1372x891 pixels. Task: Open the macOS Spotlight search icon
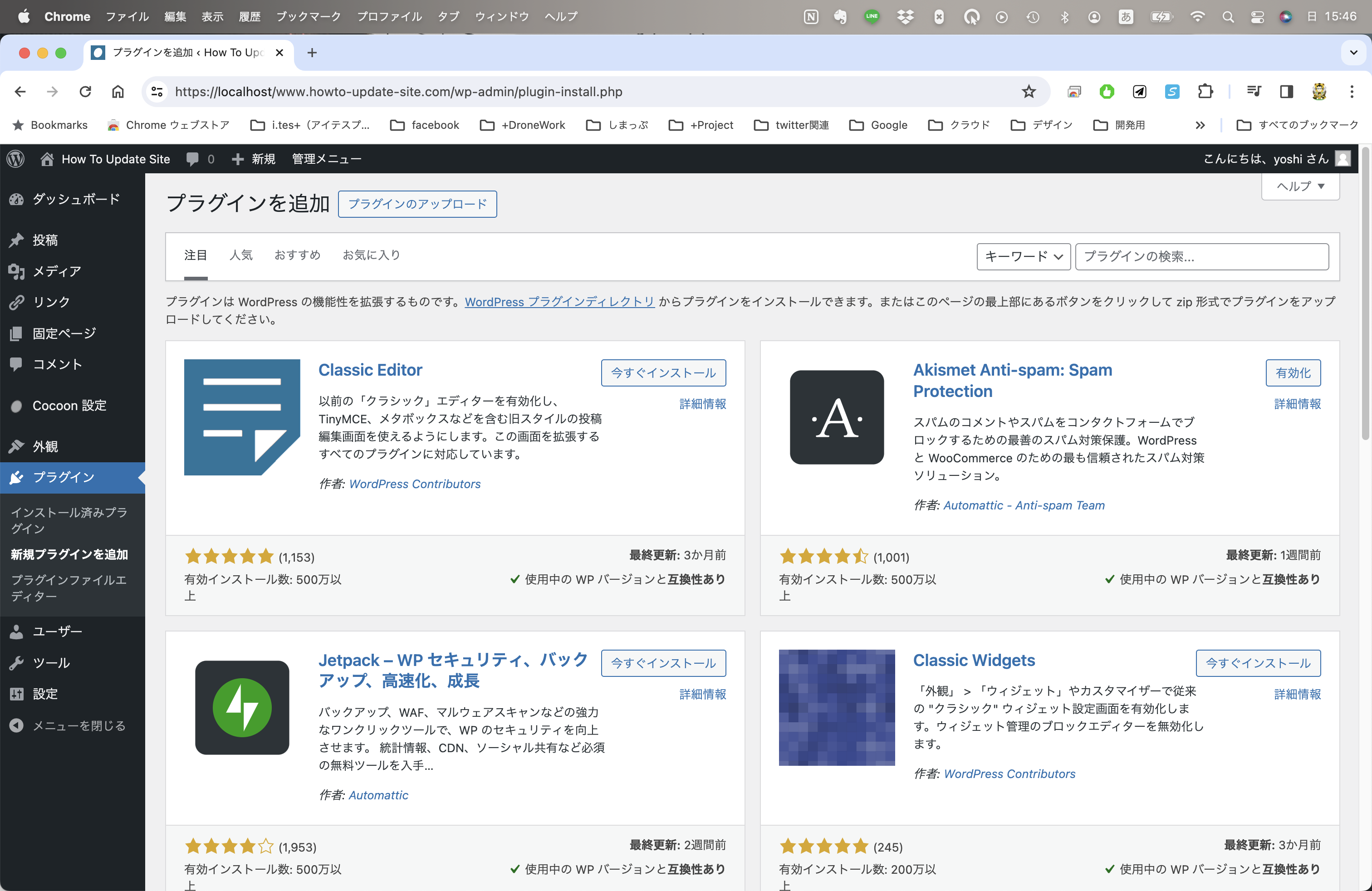[x=1228, y=17]
